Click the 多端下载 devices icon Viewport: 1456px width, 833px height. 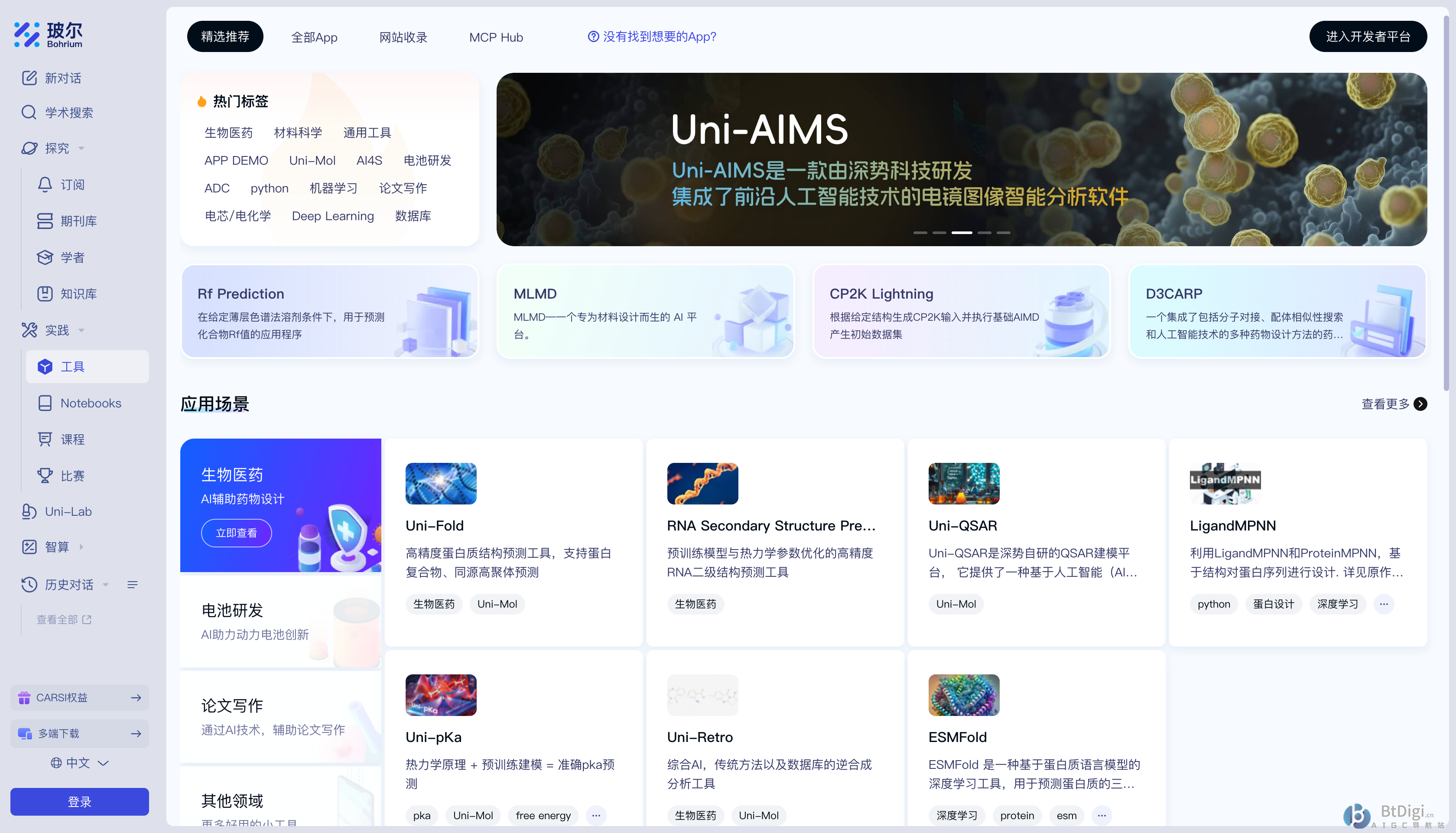[25, 733]
